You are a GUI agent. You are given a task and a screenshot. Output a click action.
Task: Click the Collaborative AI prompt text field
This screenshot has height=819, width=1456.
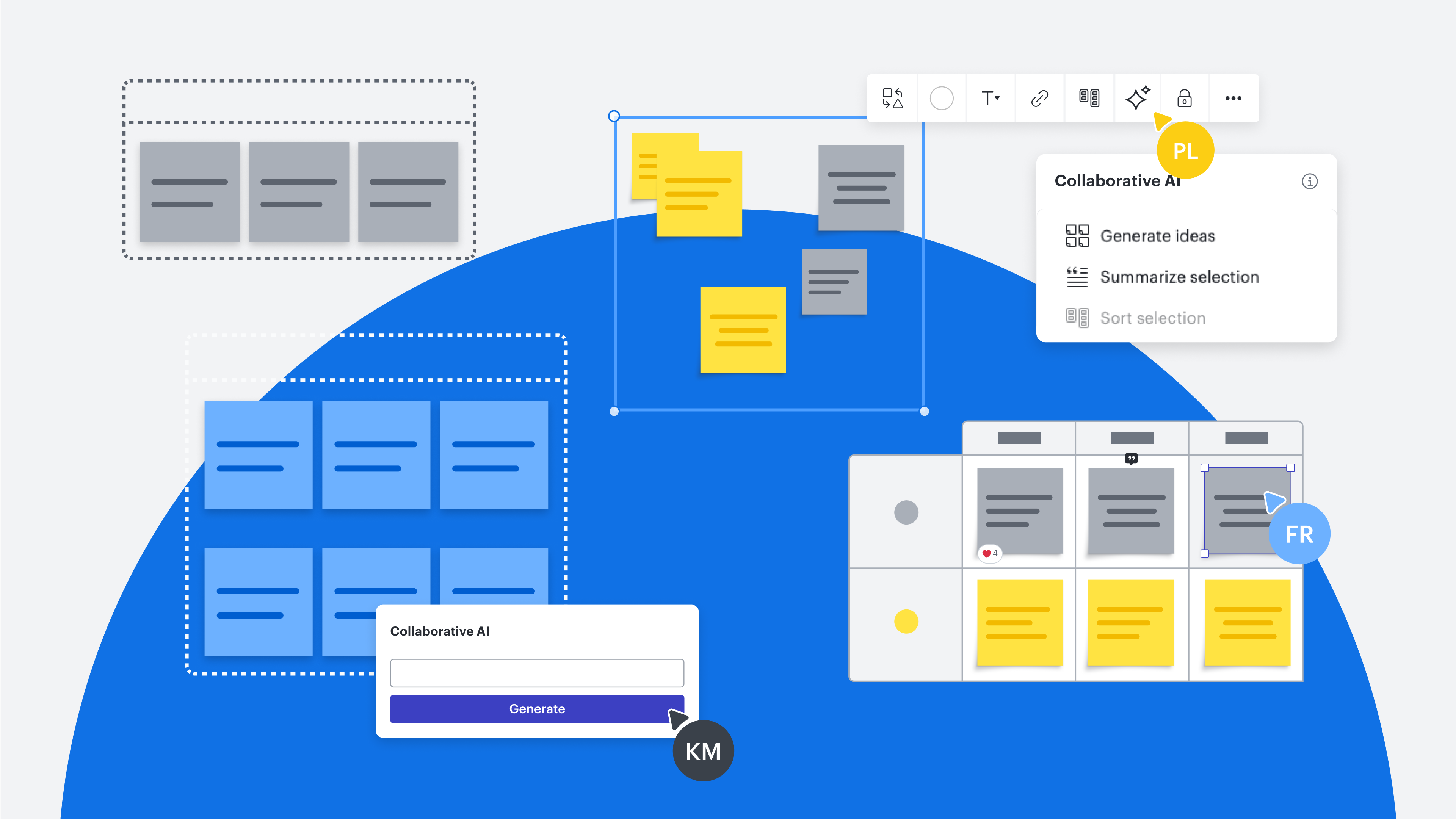click(537, 673)
